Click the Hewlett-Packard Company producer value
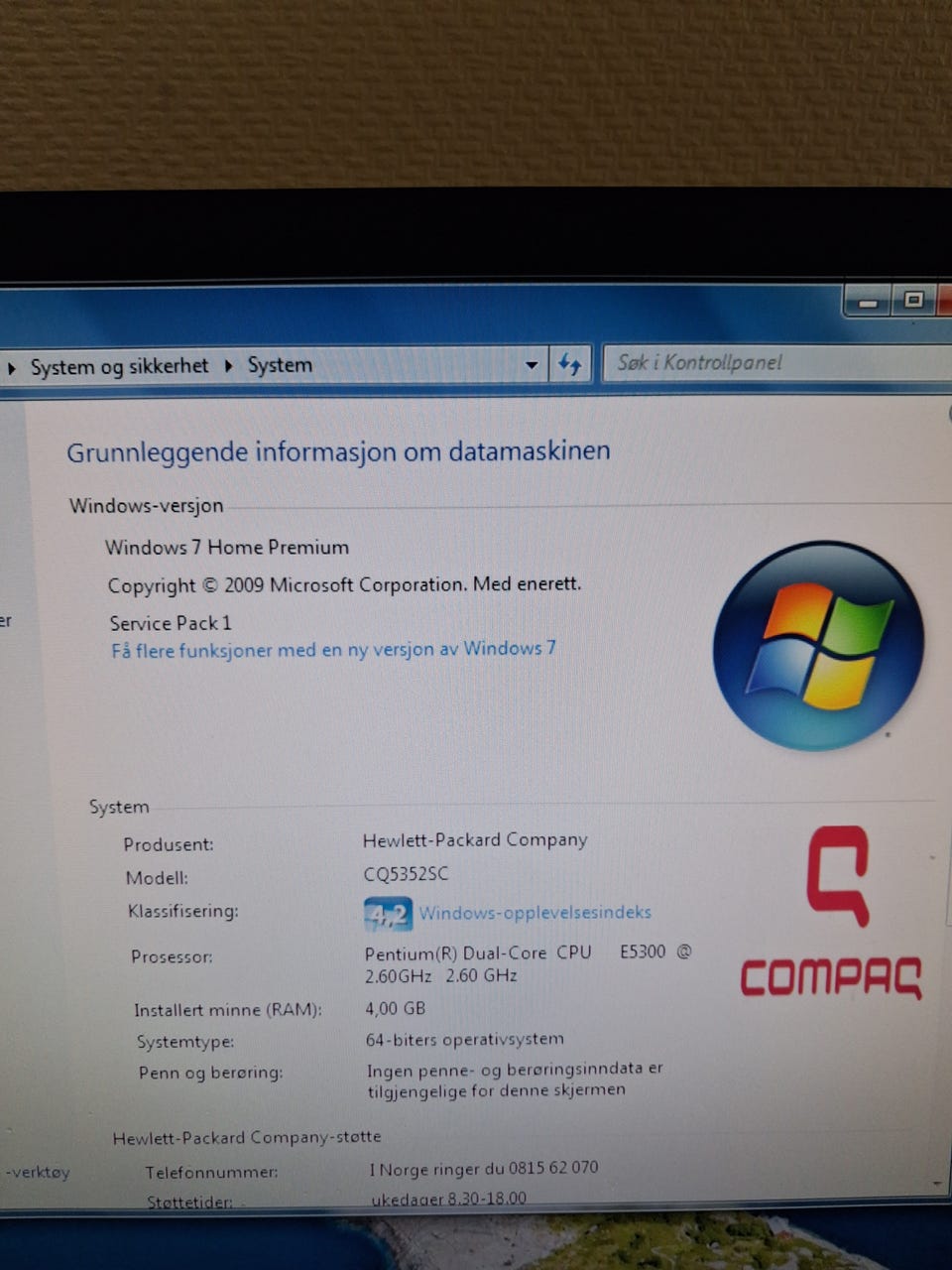The height and width of the screenshot is (1270, 952). (x=475, y=840)
